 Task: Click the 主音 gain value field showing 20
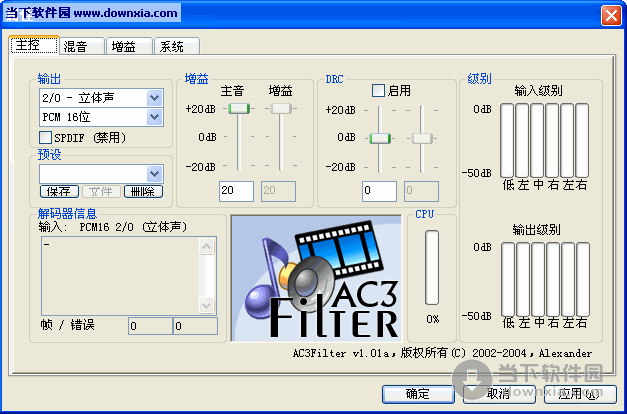(237, 190)
